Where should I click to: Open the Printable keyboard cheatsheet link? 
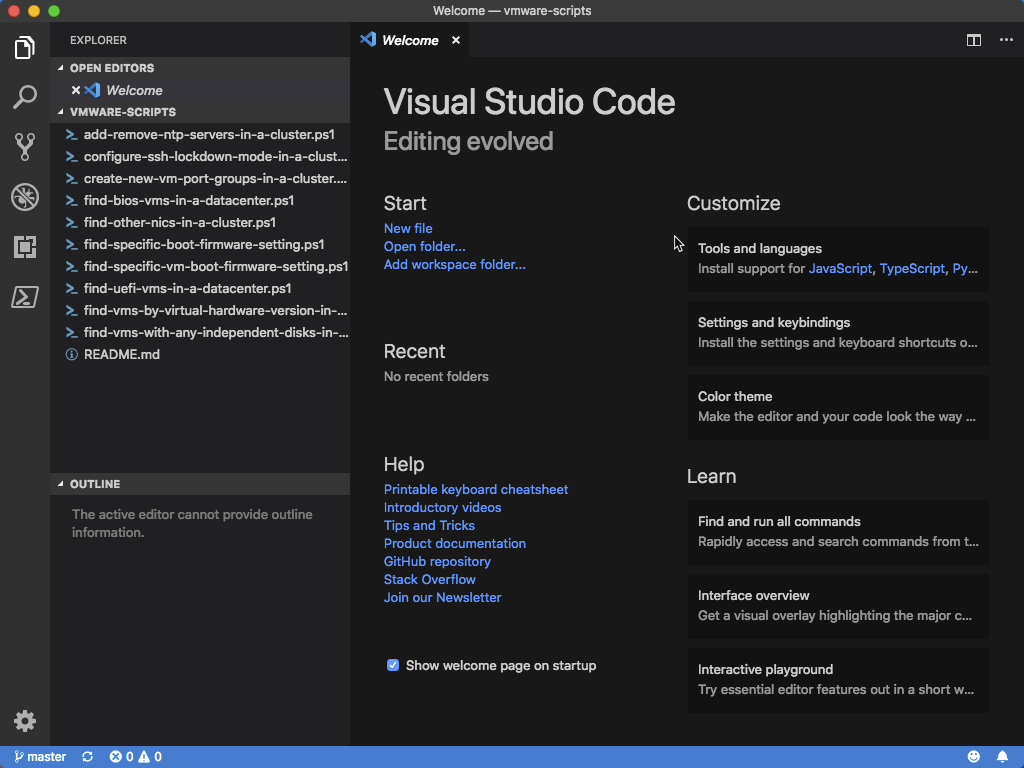pyautogui.click(x=475, y=489)
